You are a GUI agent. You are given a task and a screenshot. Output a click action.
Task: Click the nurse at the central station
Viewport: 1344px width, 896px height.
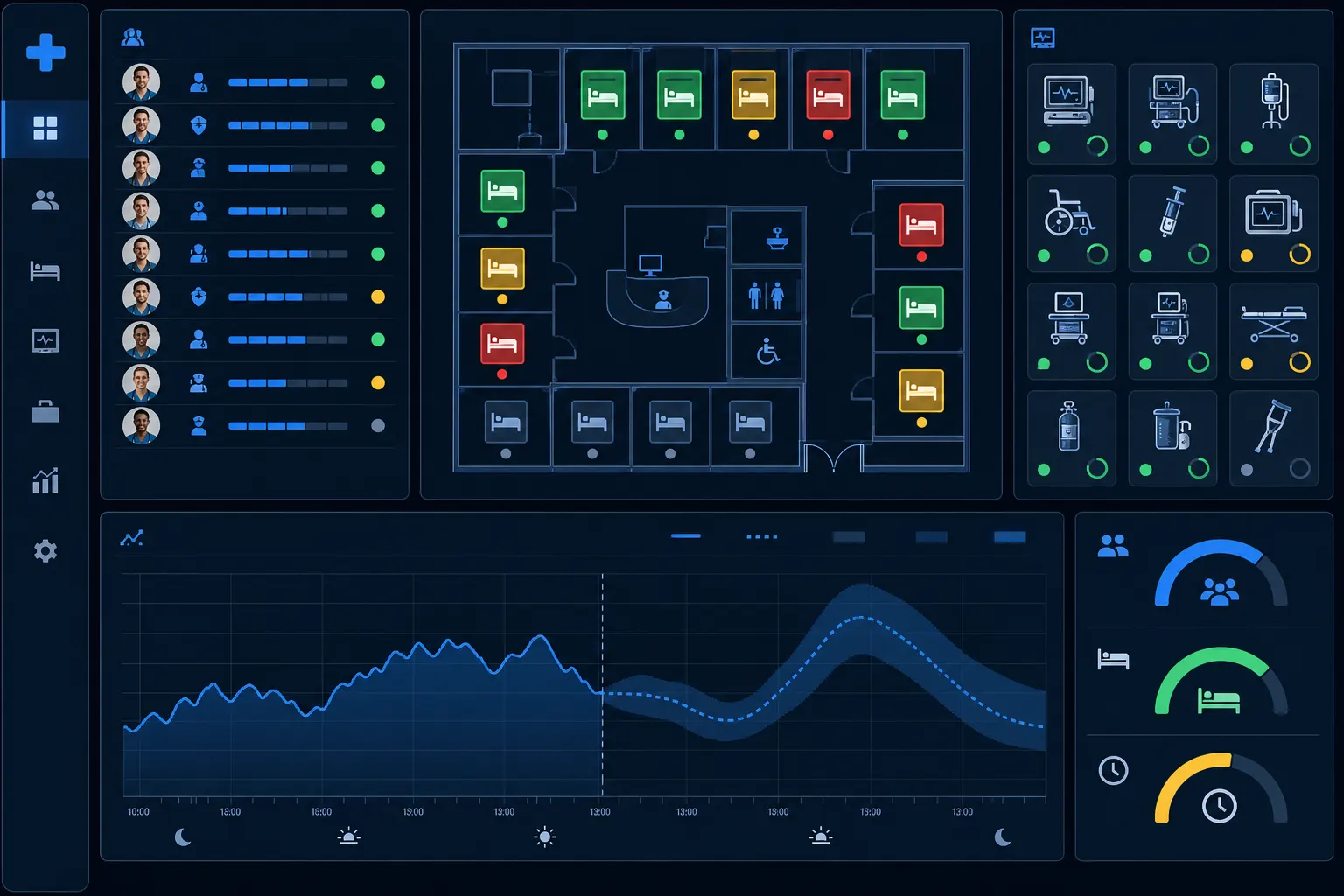(x=663, y=300)
